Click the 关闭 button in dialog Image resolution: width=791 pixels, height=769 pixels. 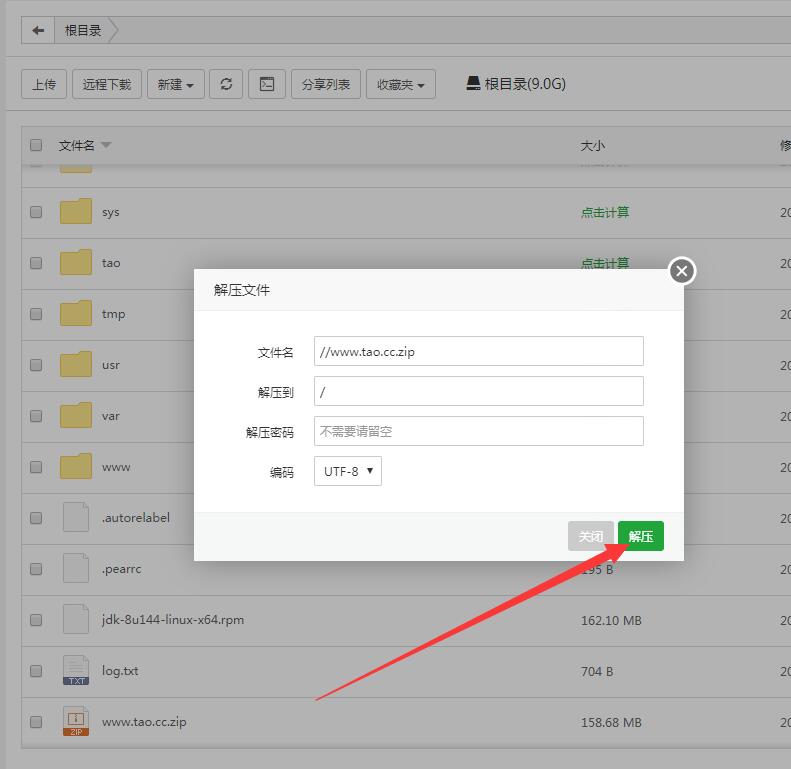[591, 536]
